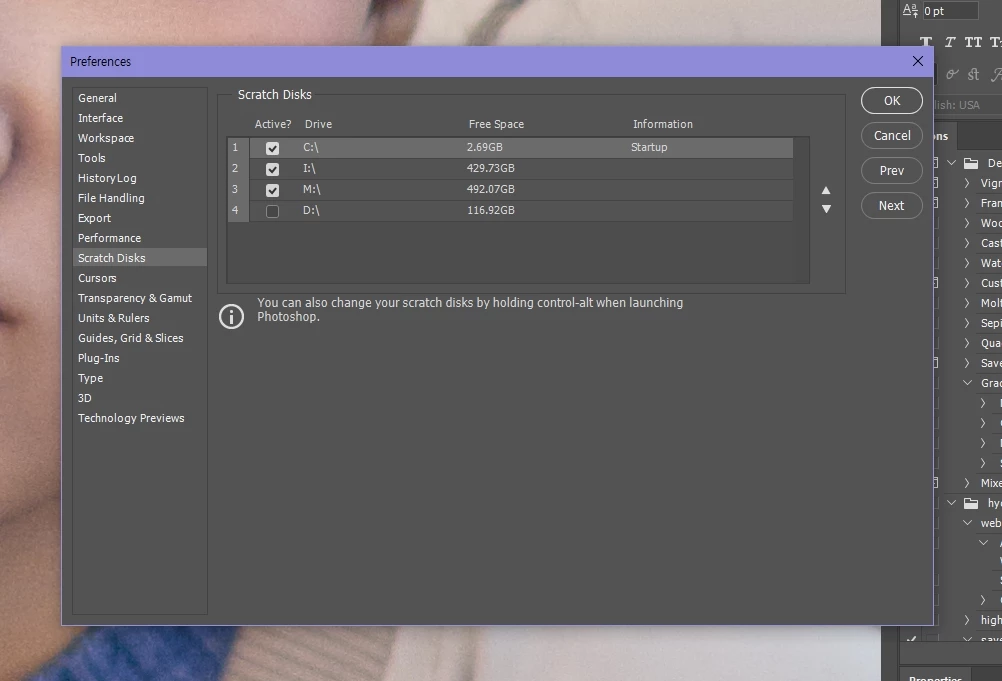This screenshot has height=681, width=1002.
Task: Expand the 'high' action in Actions panel
Action: click(967, 620)
